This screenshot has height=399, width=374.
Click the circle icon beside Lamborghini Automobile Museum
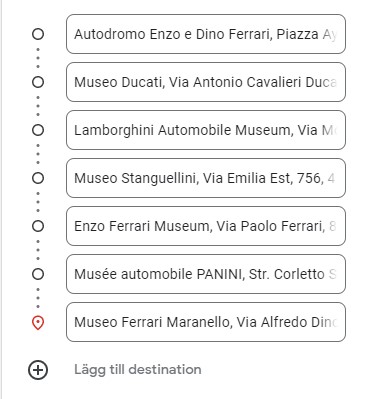pos(38,130)
